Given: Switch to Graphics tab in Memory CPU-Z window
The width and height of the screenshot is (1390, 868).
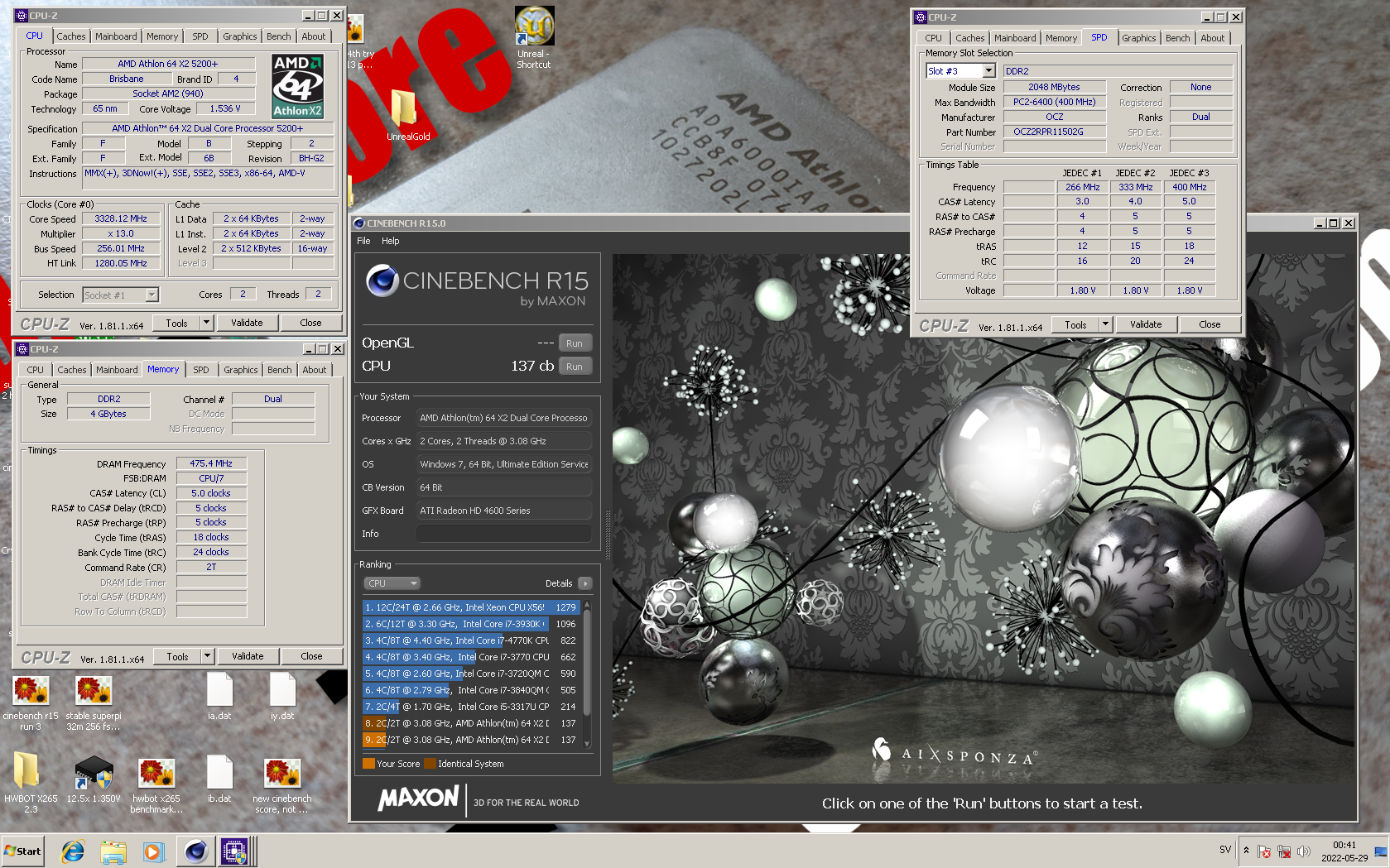Looking at the screenshot, I should point(241,370).
